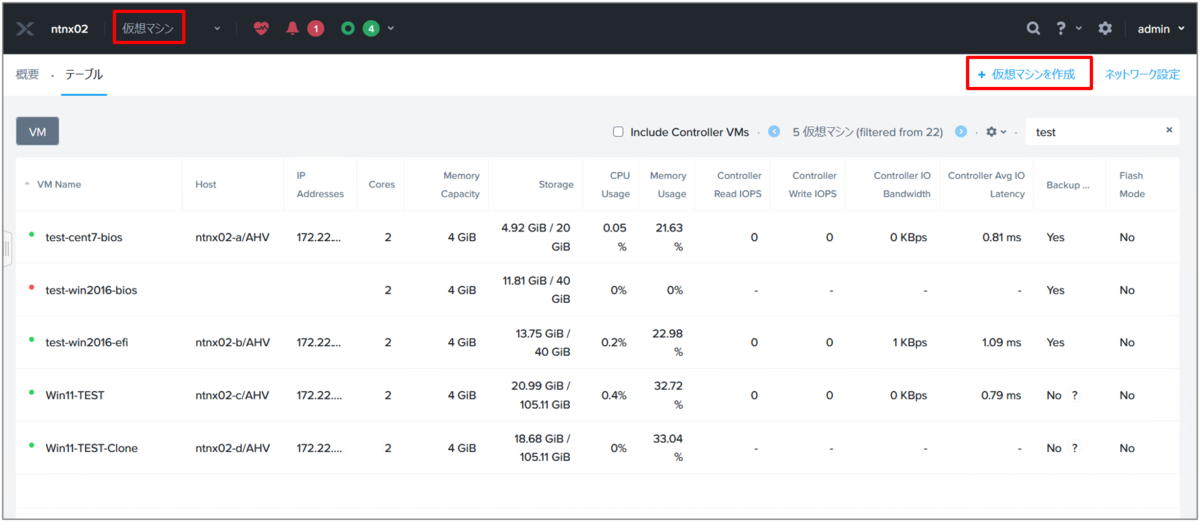Image resolution: width=1200 pixels, height=522 pixels.
Task: Sort by Memory Capacity column header
Action: [x=461, y=184]
